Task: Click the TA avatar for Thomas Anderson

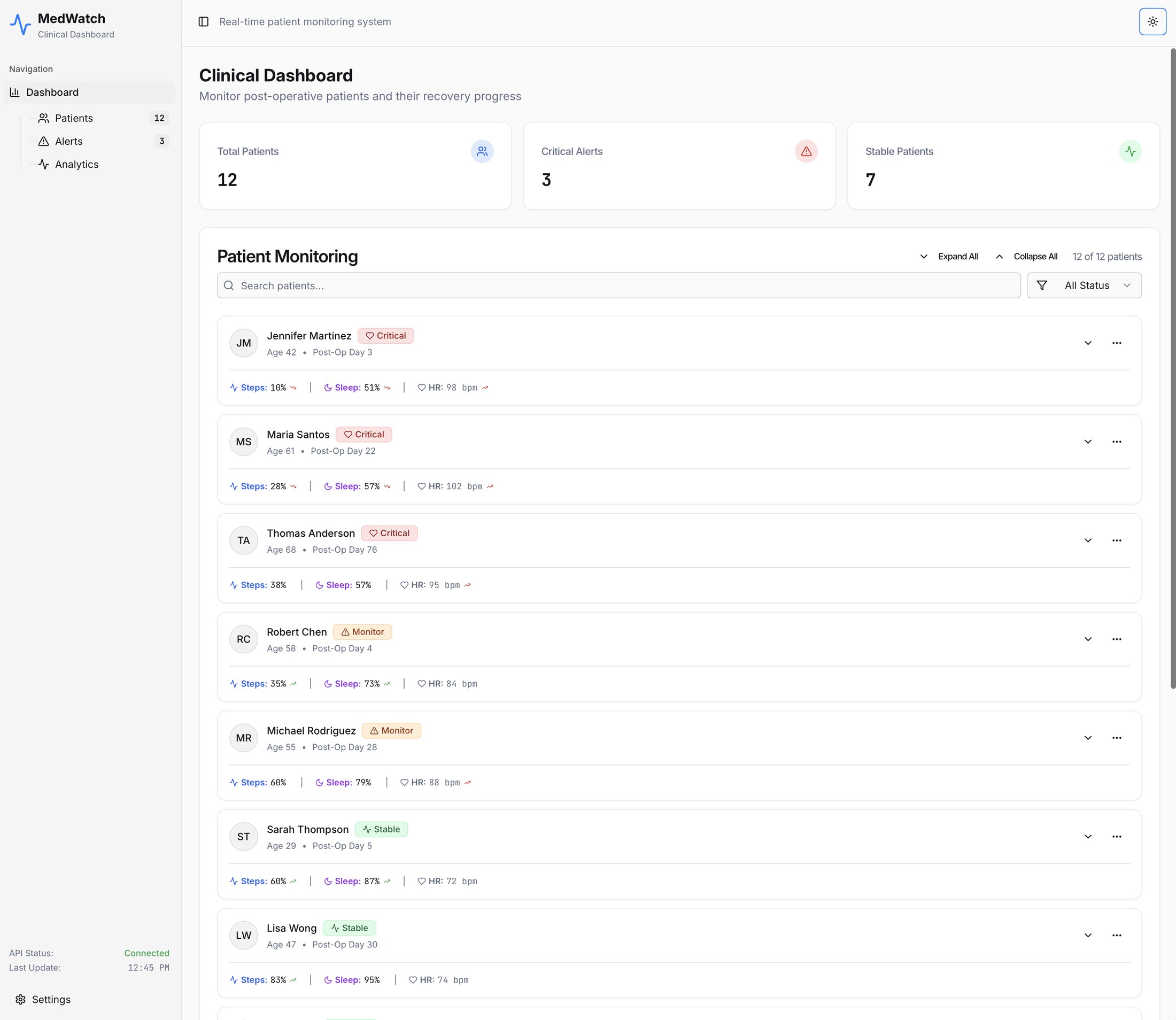Action: click(244, 540)
